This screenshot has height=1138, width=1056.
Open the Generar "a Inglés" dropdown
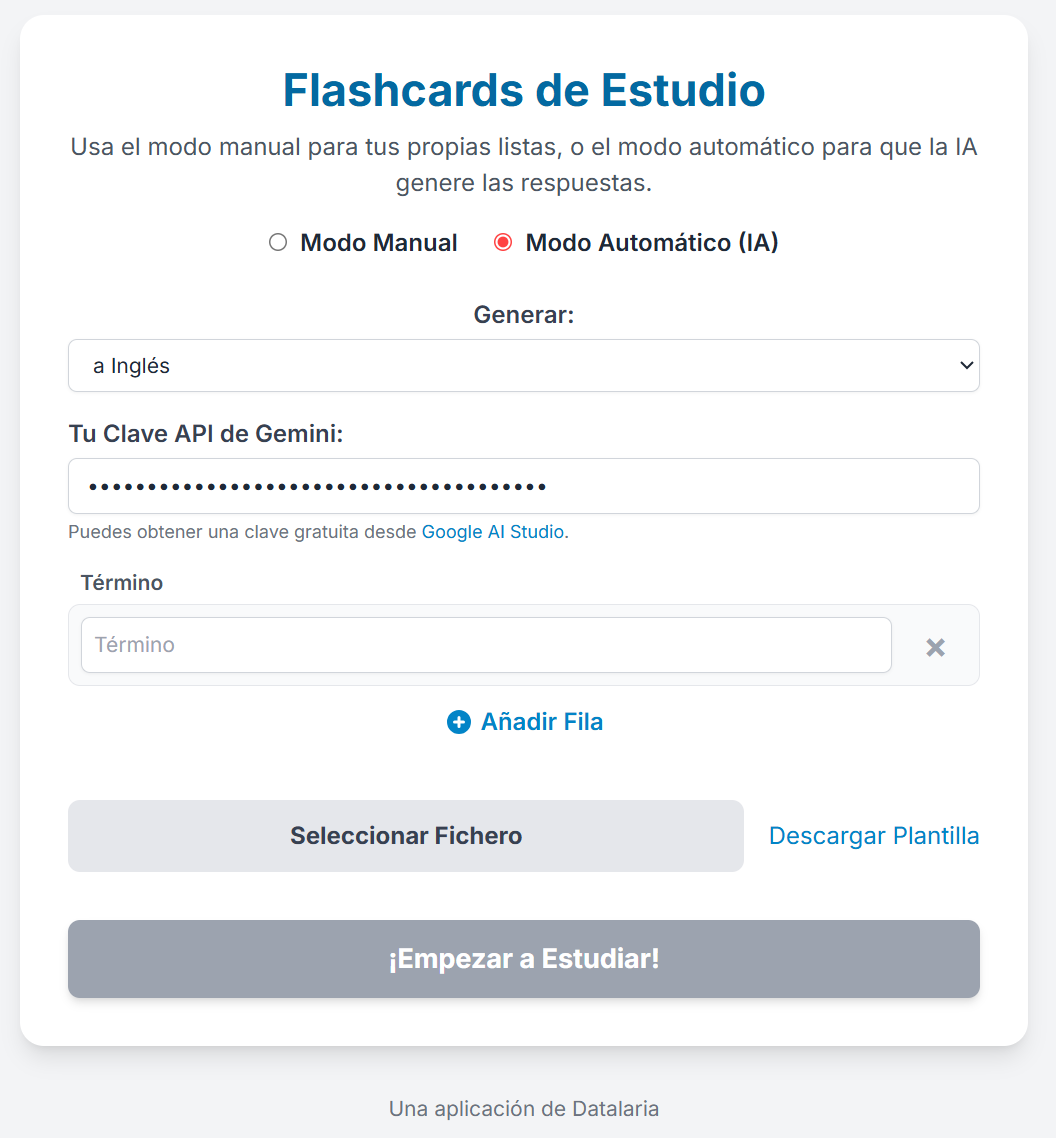tap(523, 366)
